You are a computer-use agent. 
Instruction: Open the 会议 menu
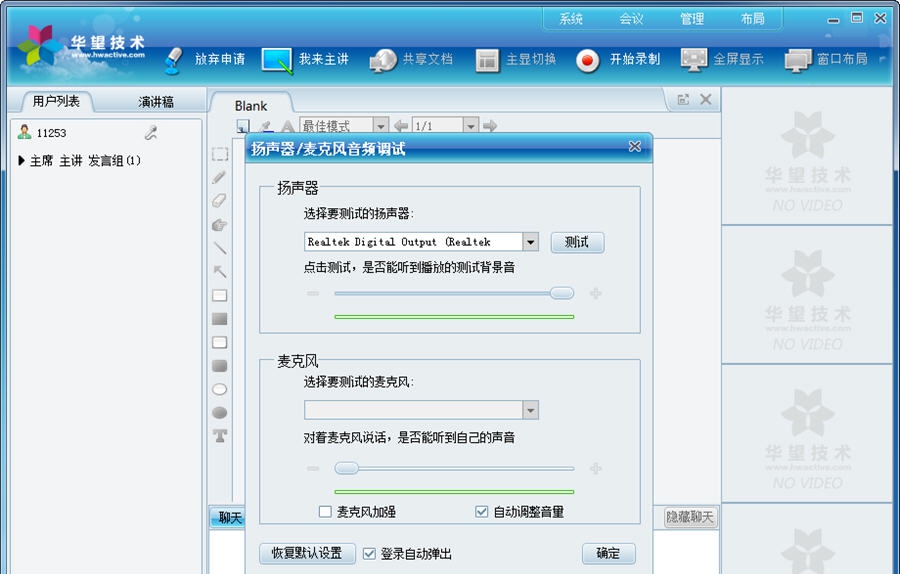click(631, 19)
